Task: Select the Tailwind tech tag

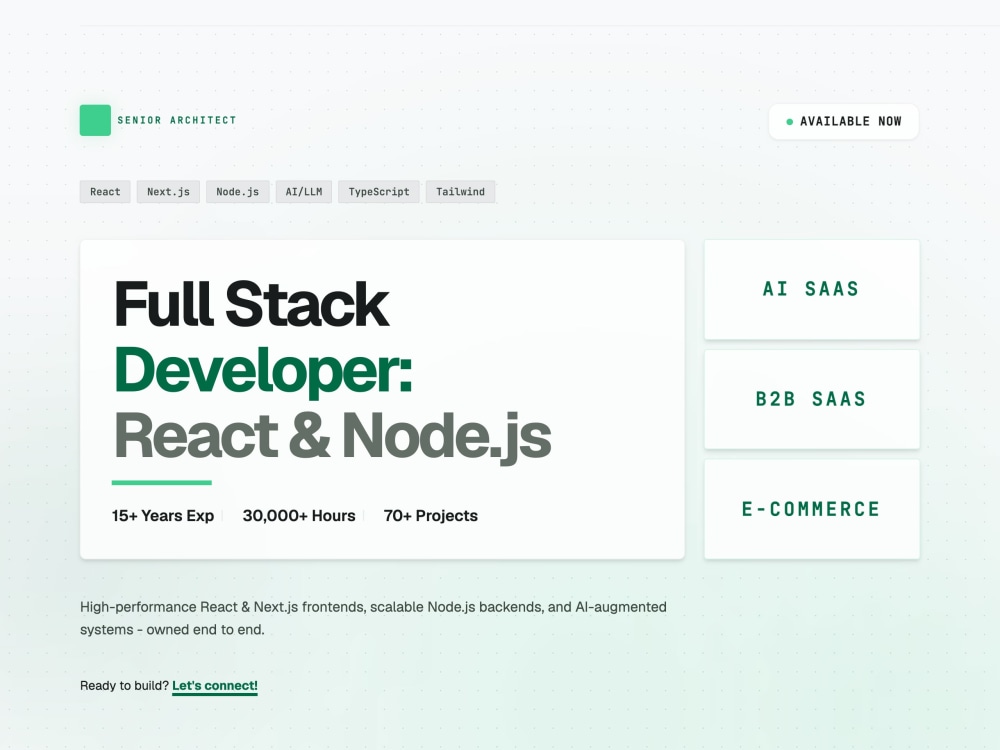Action: click(x=460, y=191)
